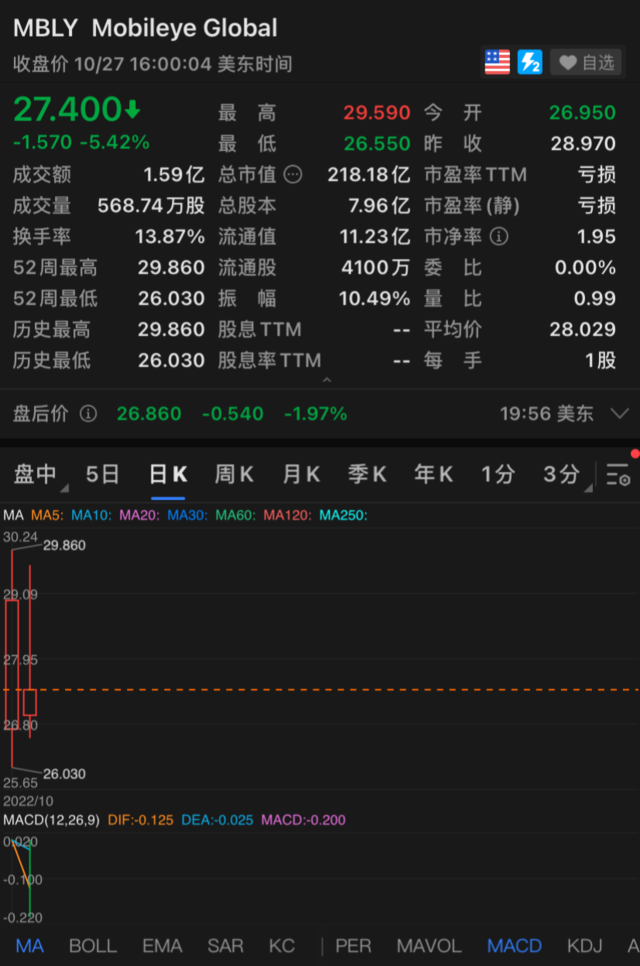Tap the 26.030 low marker on chart
The height and width of the screenshot is (966, 640).
tap(64, 774)
